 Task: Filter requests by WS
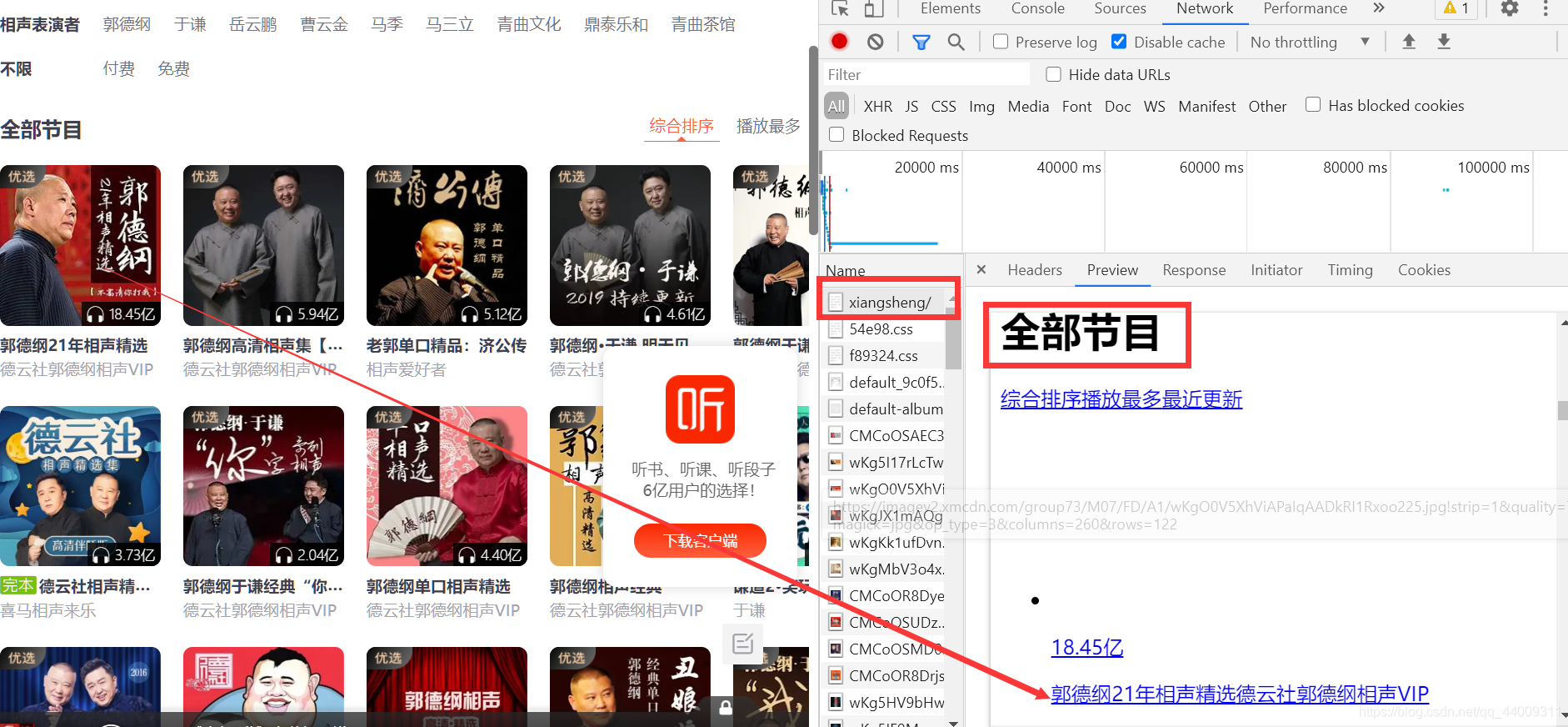1154,106
